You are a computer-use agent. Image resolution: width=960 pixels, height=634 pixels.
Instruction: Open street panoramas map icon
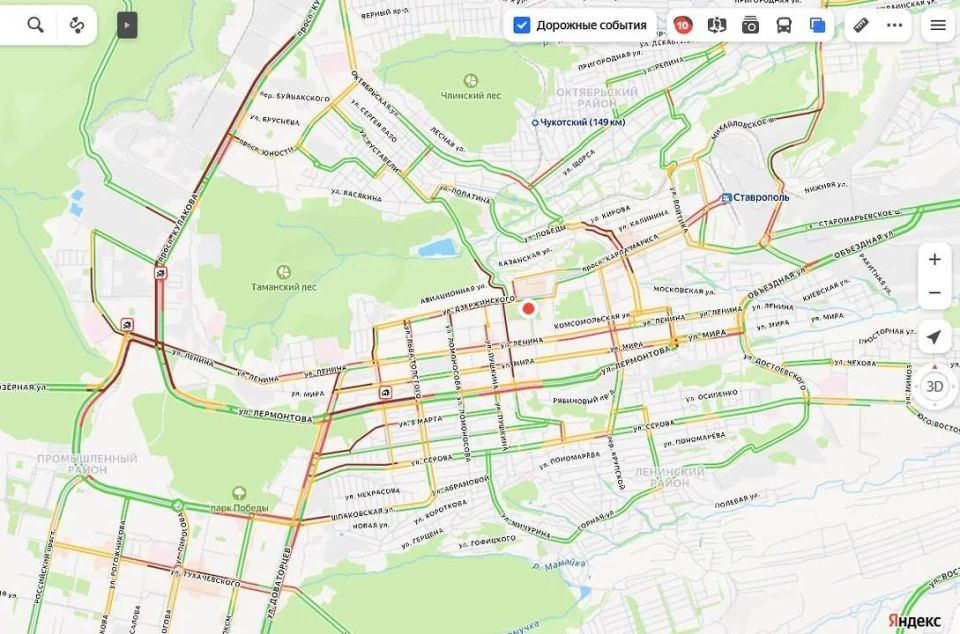pos(717,25)
